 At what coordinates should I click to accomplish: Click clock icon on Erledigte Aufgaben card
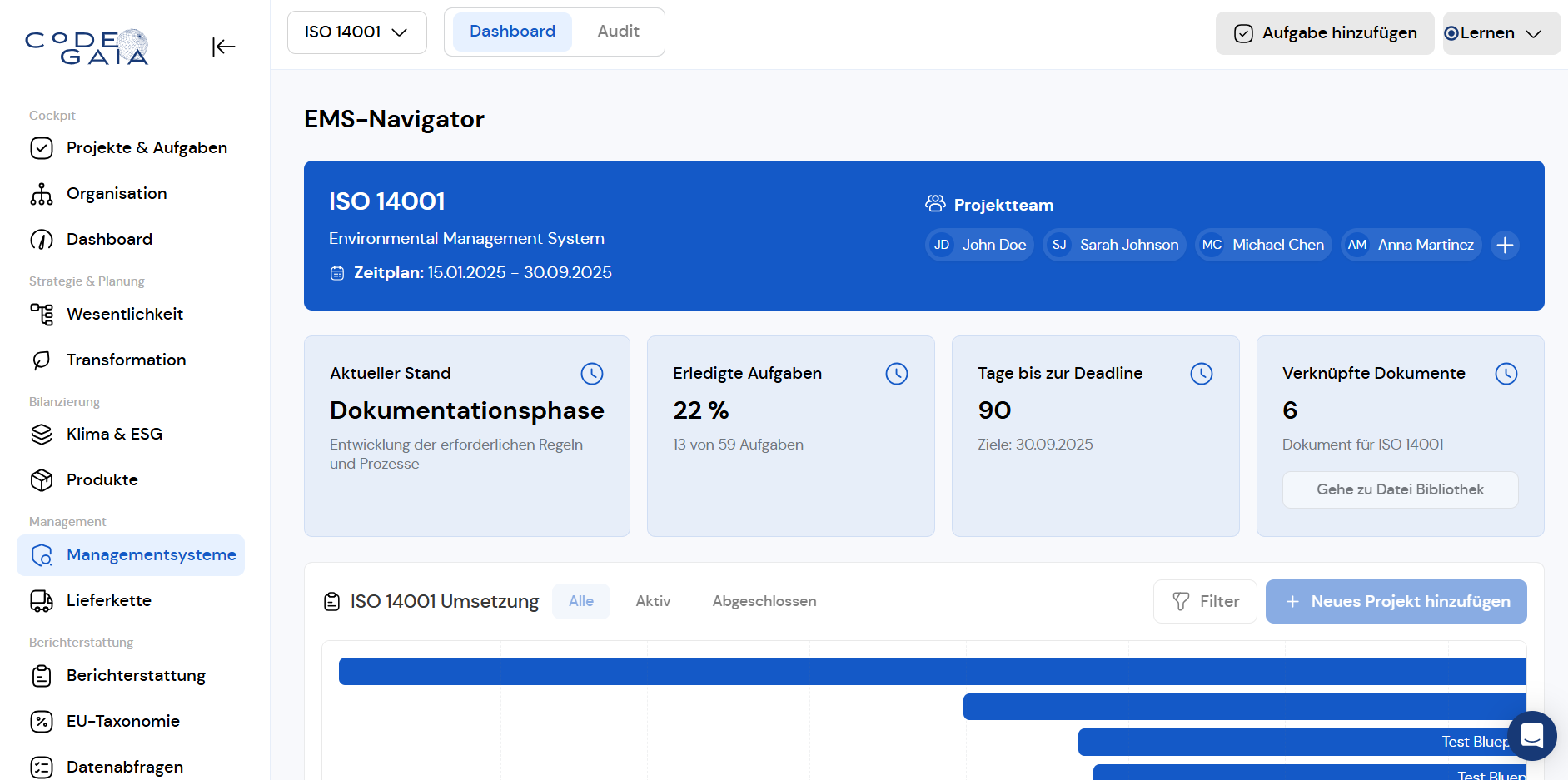click(897, 374)
